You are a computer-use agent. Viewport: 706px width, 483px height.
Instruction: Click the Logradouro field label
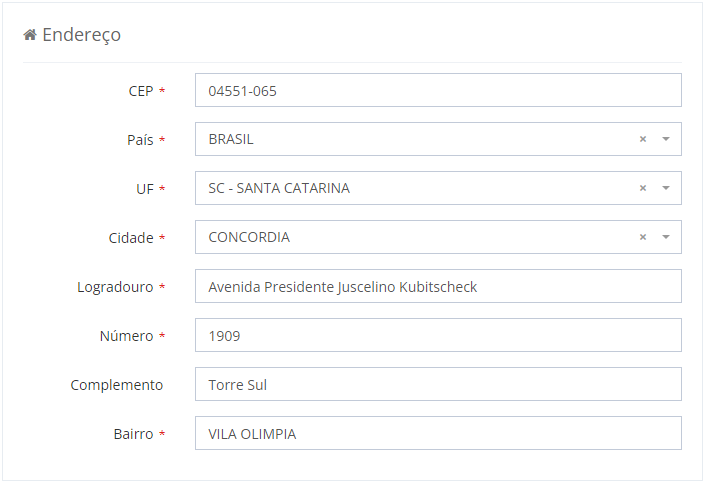pos(115,286)
